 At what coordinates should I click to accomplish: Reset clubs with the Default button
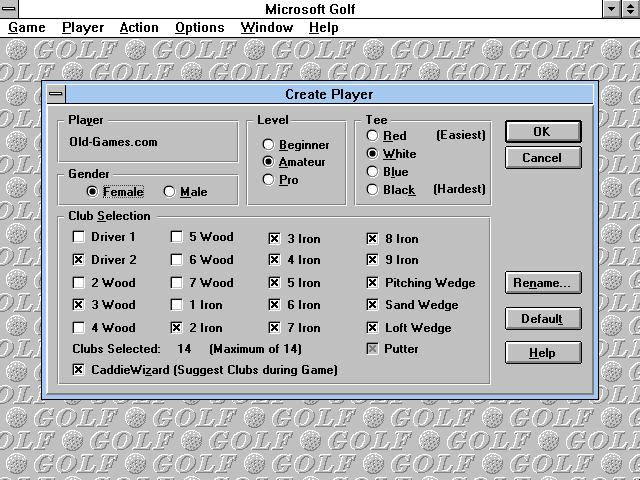[543, 318]
